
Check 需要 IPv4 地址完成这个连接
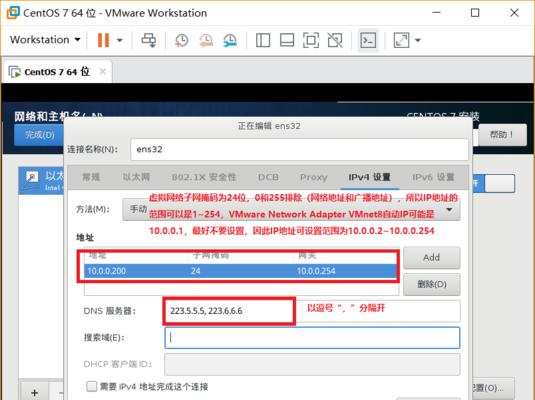point(91,386)
